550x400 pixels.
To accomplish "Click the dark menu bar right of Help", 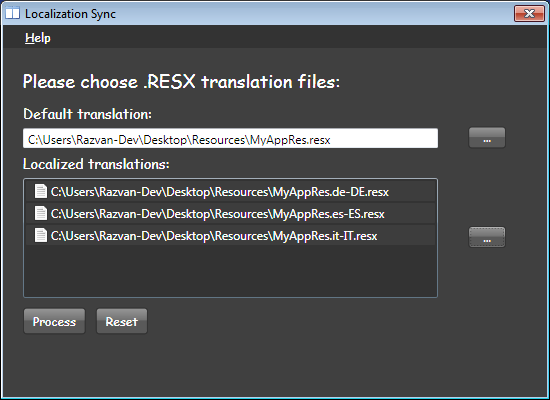I will (x=298, y=37).
